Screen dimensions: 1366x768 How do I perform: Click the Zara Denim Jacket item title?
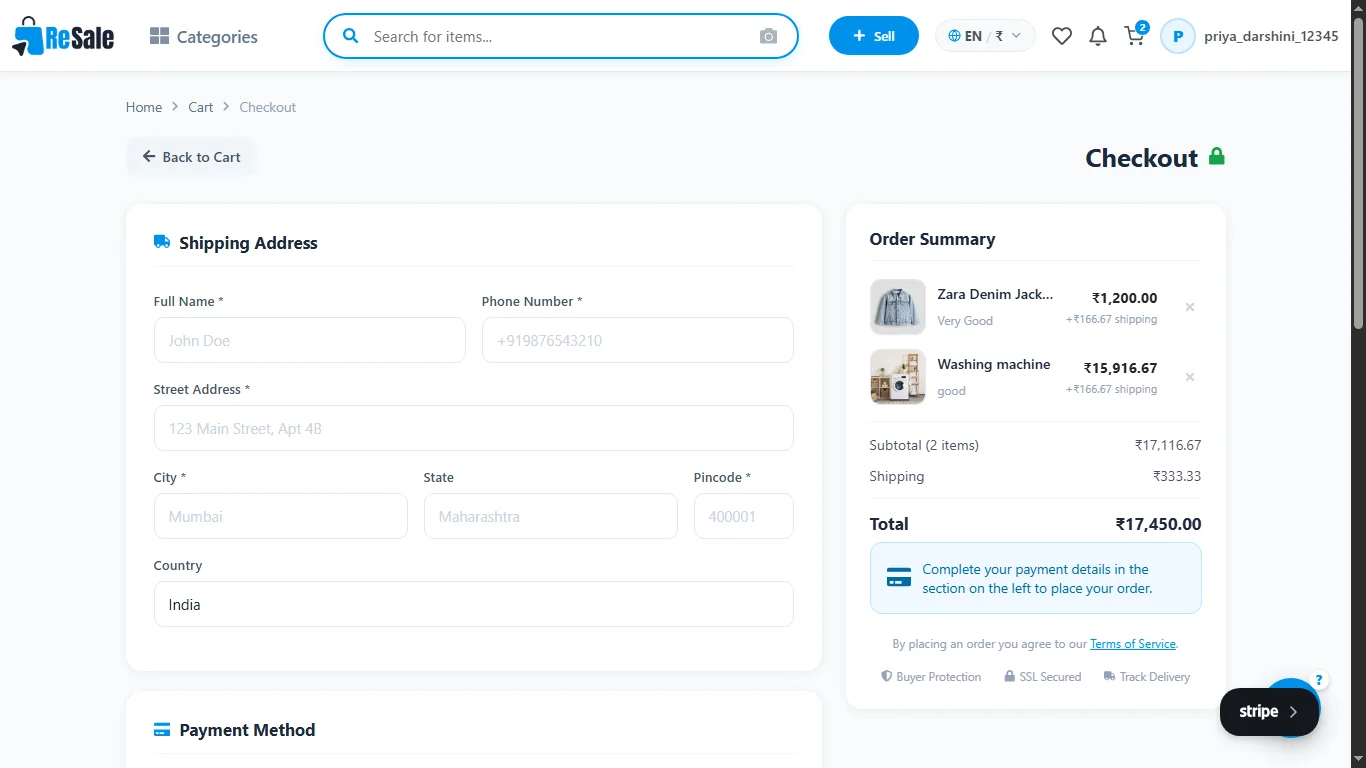[995, 294]
